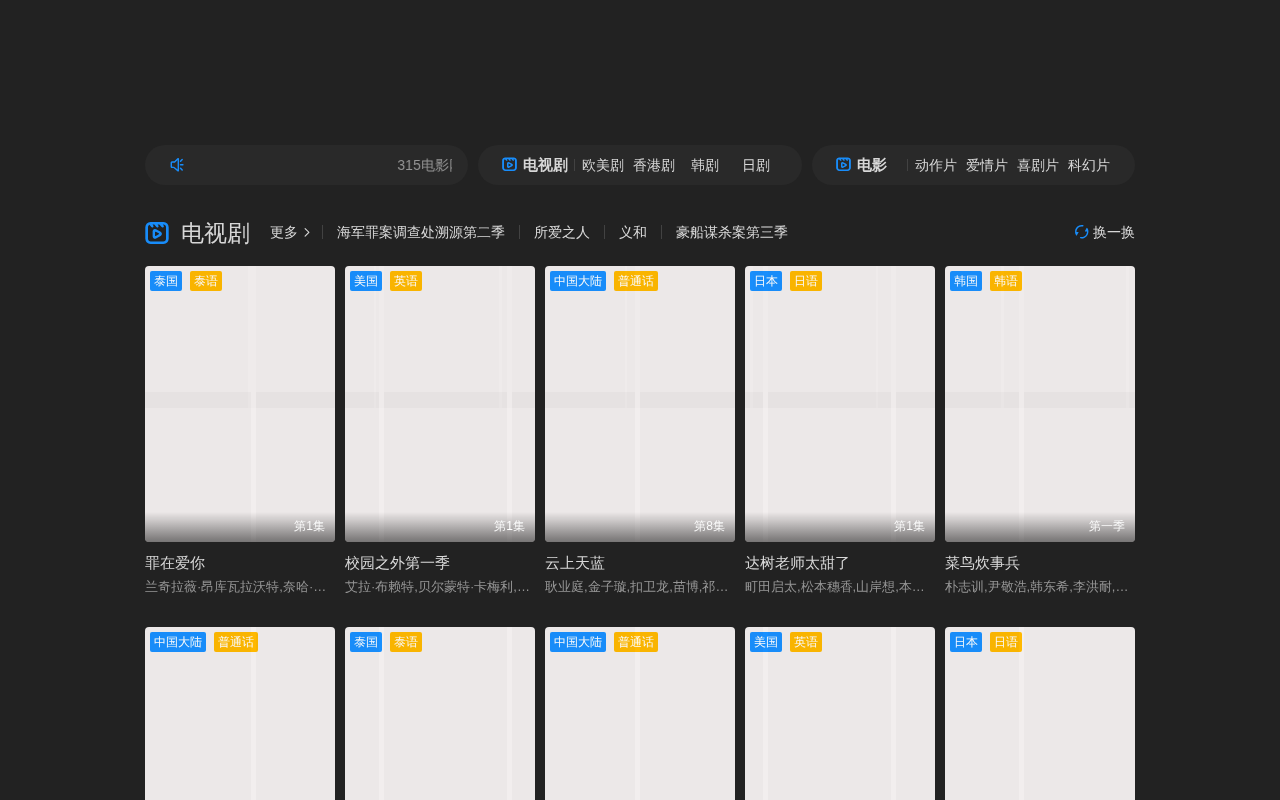Click the speaker announcement icon

tap(177, 165)
